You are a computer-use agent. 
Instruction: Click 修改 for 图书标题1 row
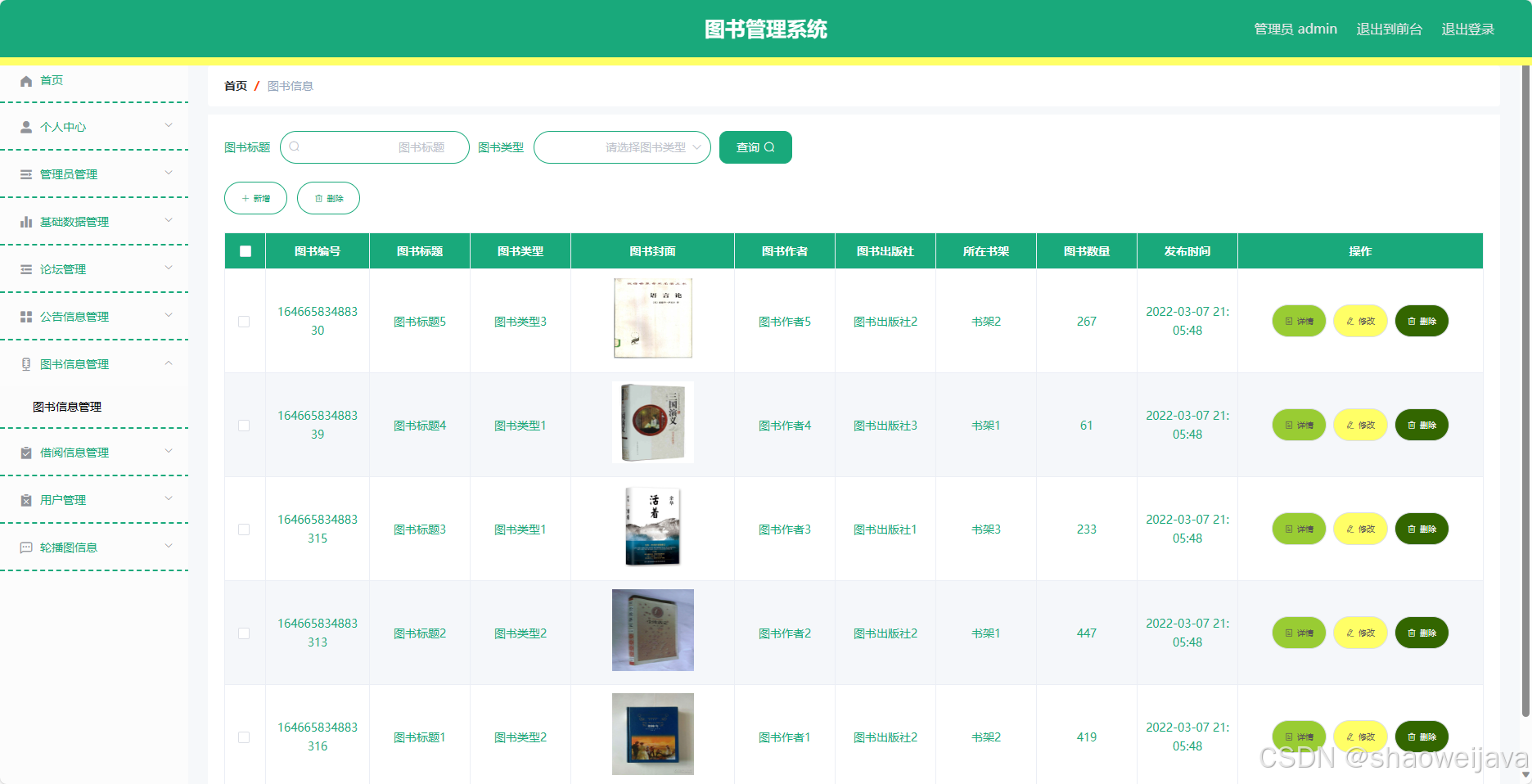pos(1360,737)
